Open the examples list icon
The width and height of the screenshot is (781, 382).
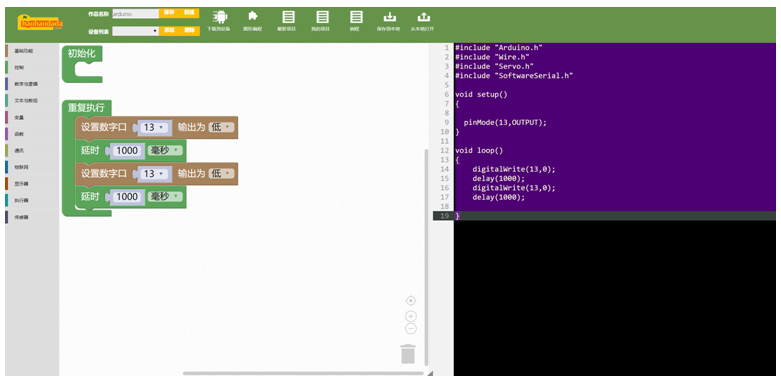(x=356, y=17)
